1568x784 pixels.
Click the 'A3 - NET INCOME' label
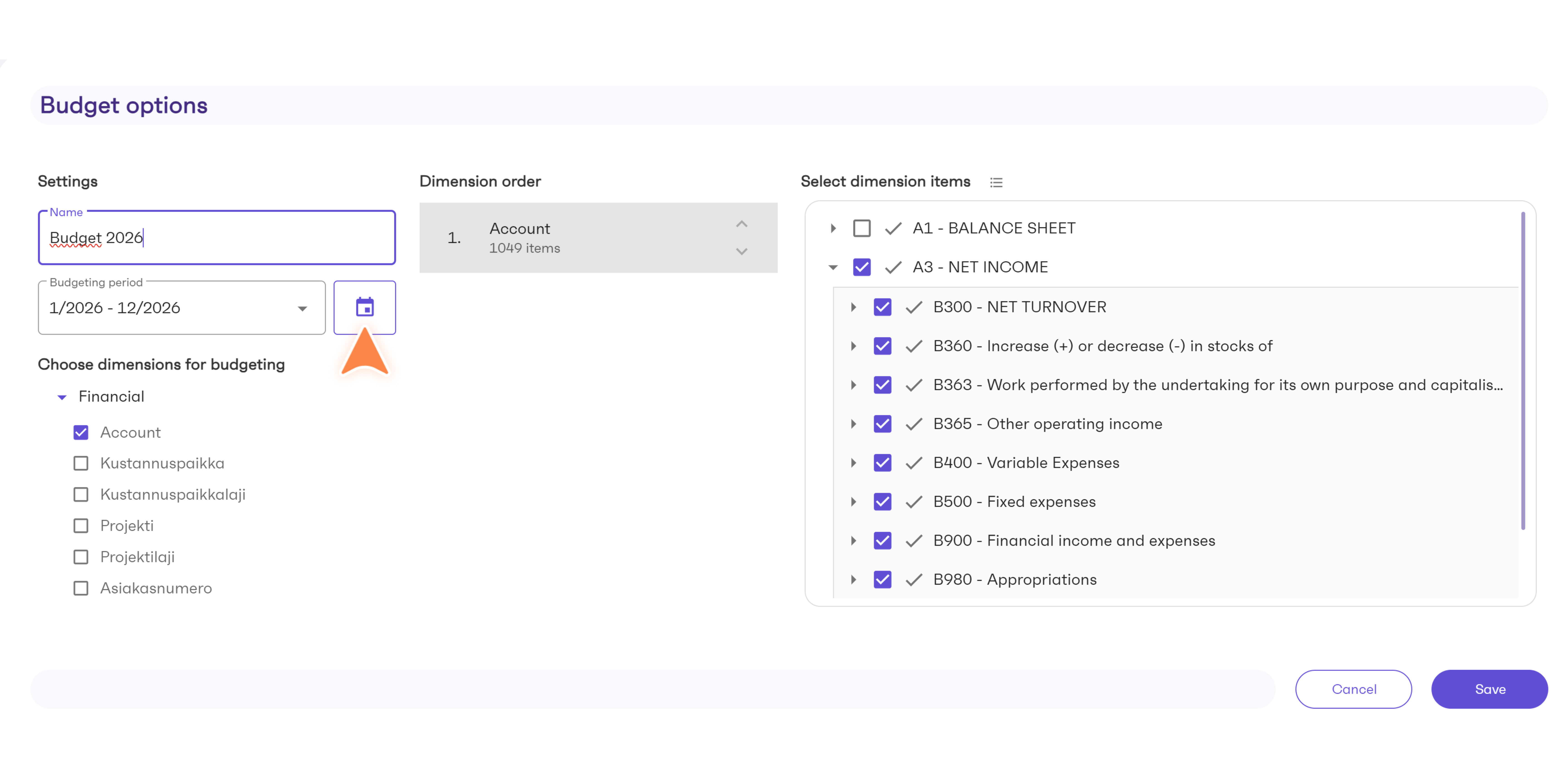tap(980, 267)
